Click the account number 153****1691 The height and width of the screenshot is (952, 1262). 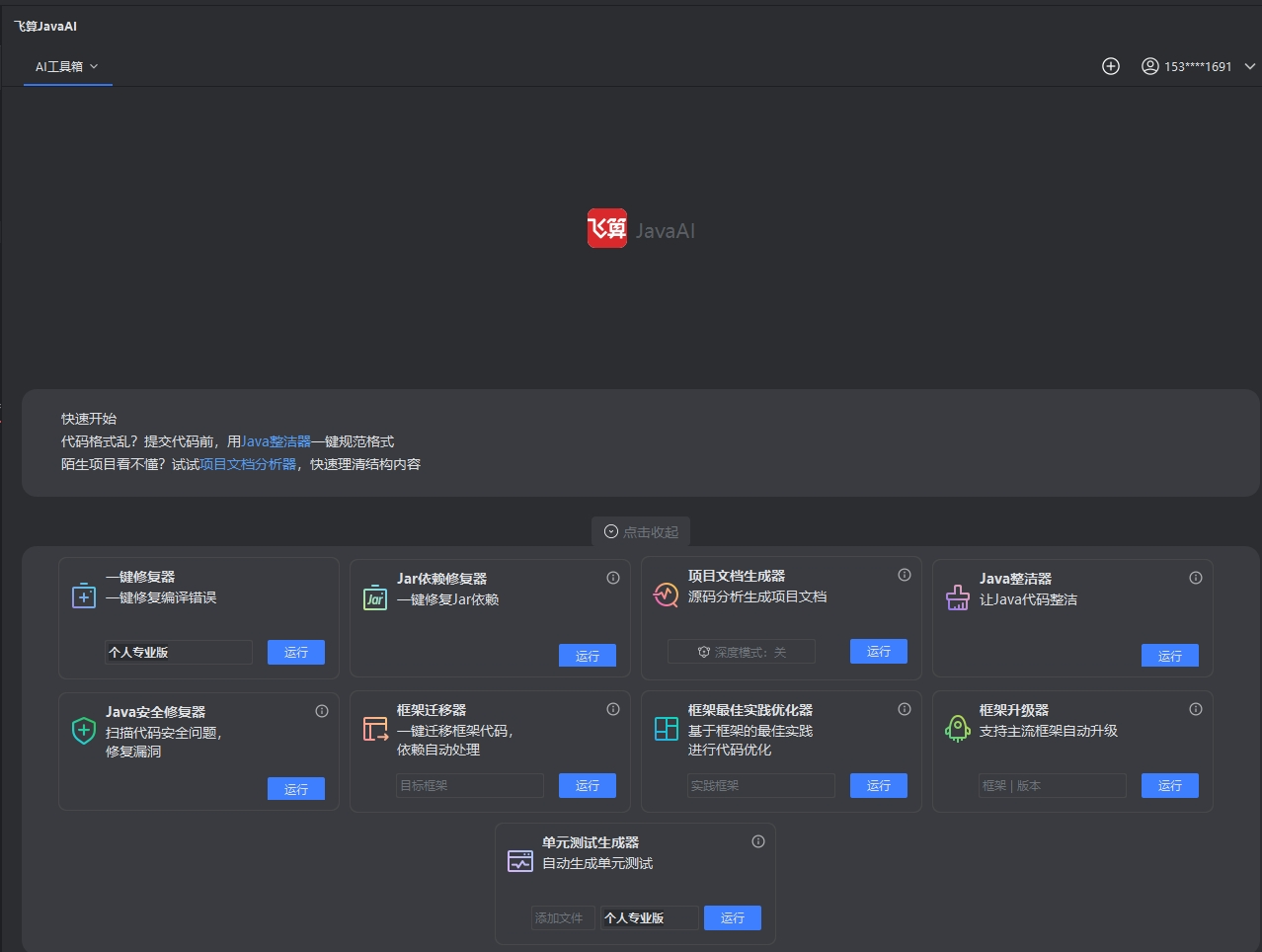1198,66
